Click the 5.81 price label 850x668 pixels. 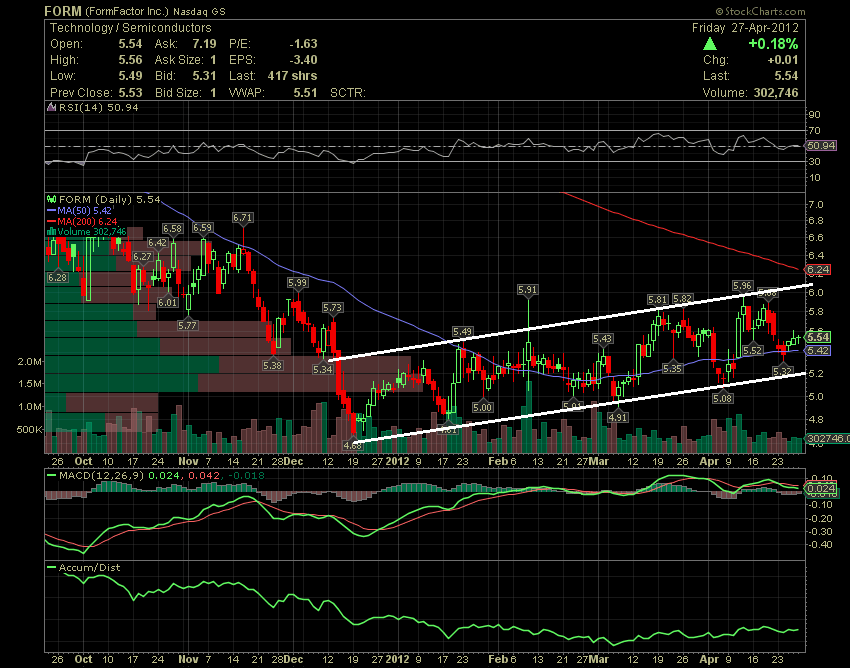pos(658,299)
